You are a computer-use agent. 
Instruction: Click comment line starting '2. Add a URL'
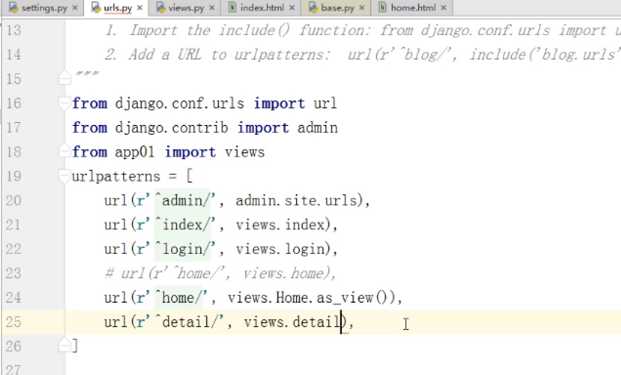362,54
